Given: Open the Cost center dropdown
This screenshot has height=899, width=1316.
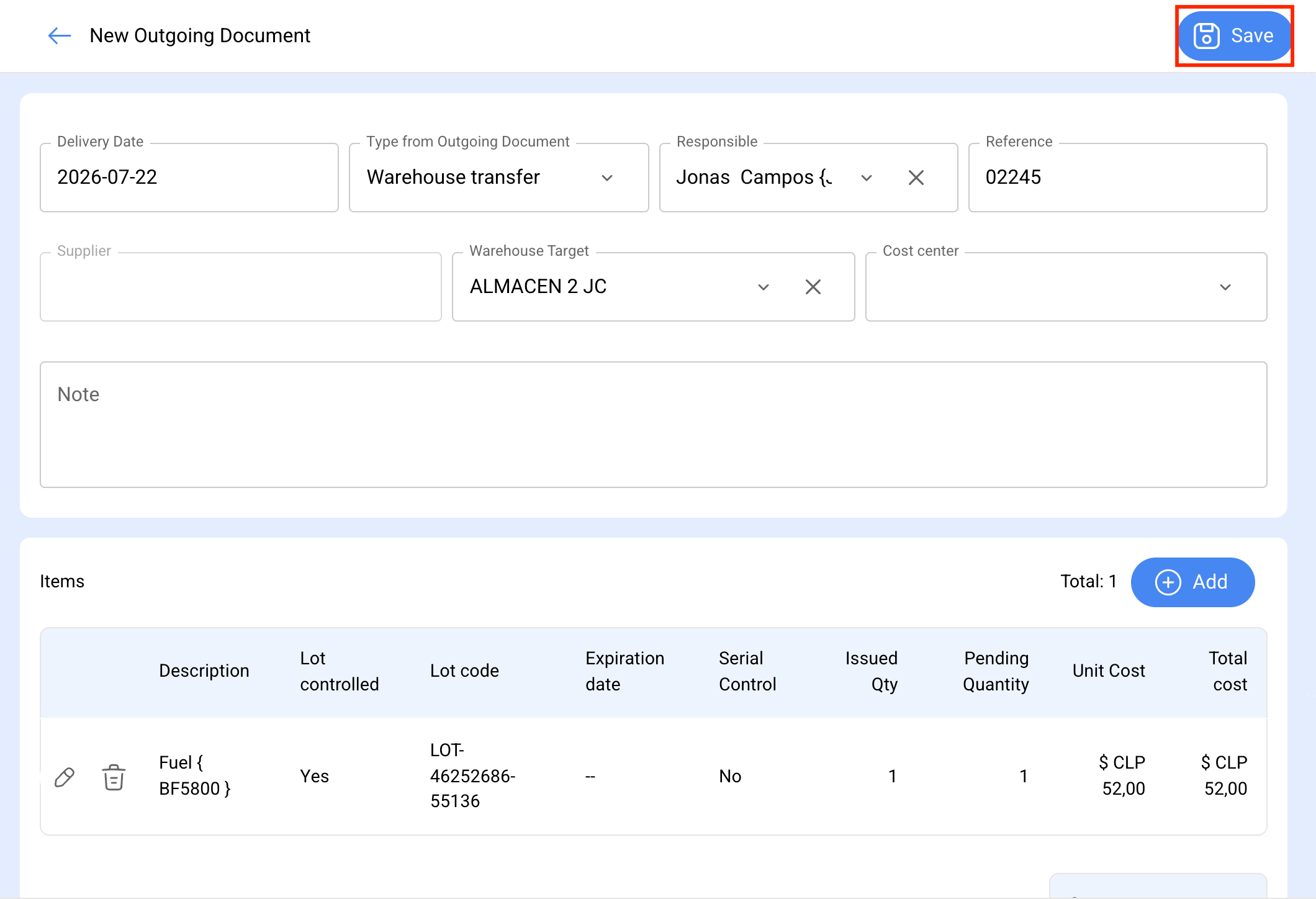Looking at the screenshot, I should tap(1066, 287).
